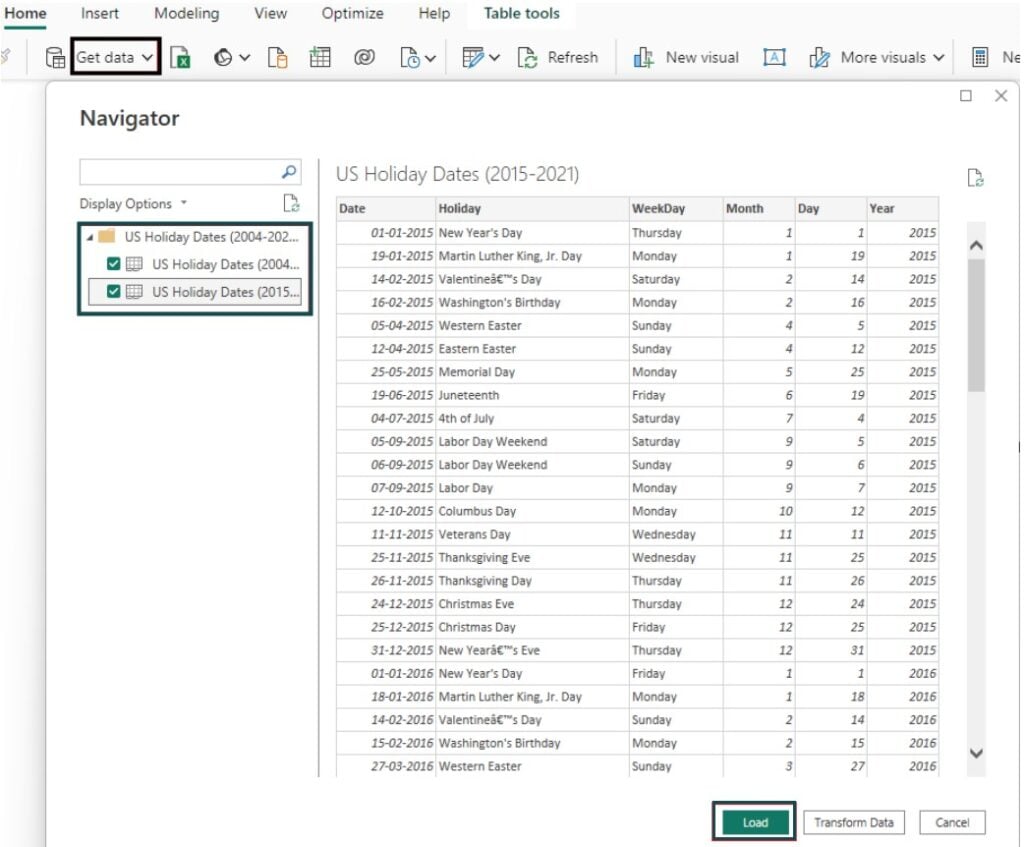Switch to the Help tab
The image size is (1024, 847).
(434, 13)
